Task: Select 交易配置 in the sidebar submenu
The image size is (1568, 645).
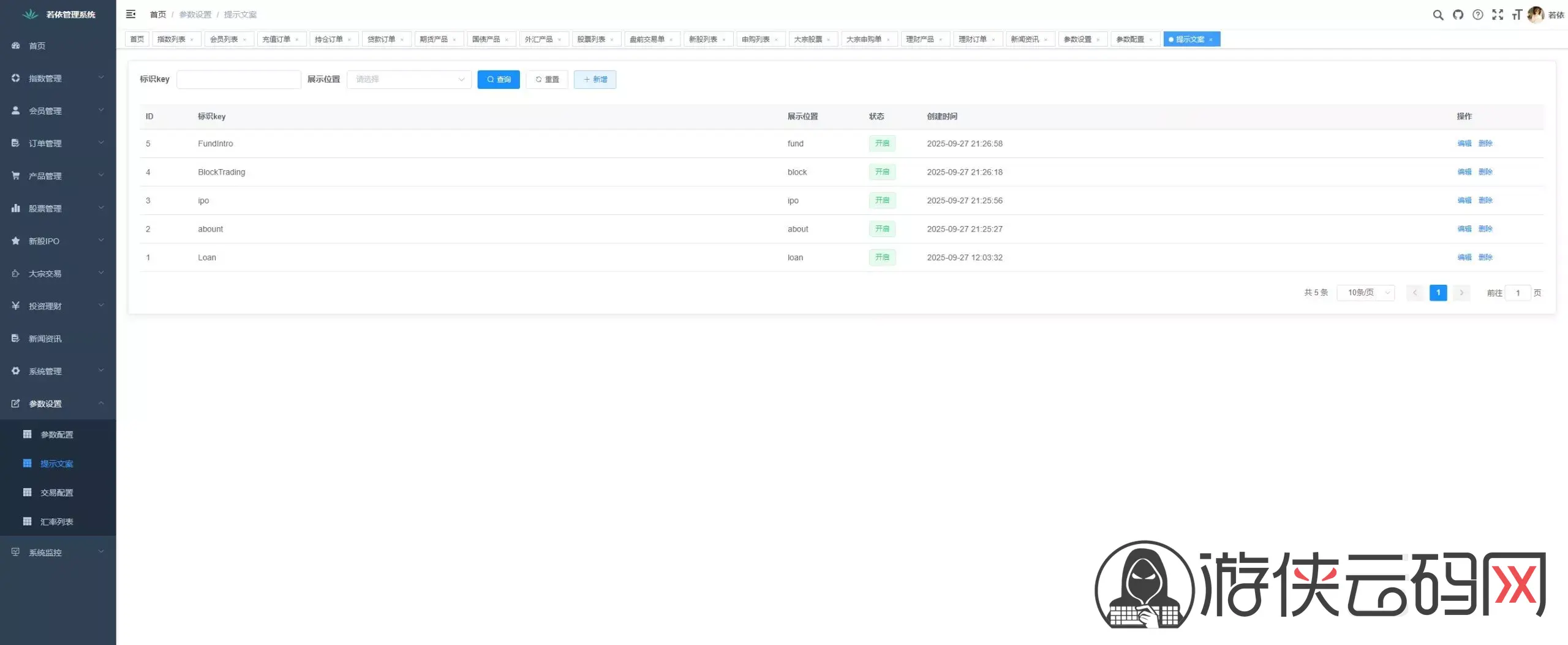Action: (x=57, y=492)
